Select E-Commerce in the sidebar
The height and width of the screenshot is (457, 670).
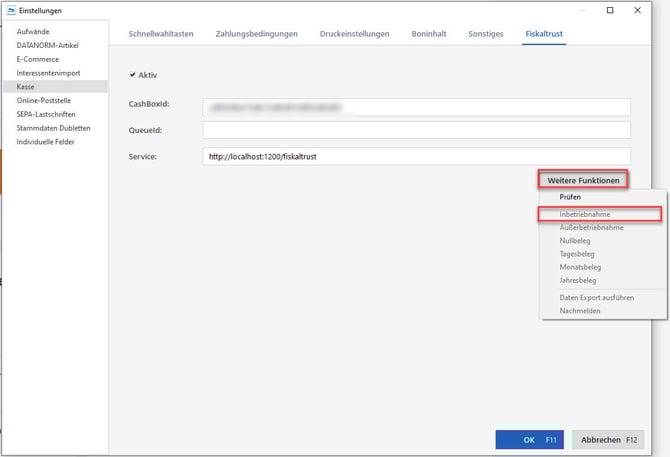37,59
